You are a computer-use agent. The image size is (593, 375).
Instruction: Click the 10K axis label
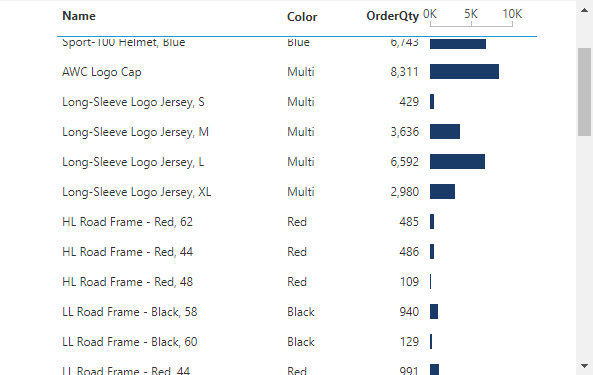[512, 14]
